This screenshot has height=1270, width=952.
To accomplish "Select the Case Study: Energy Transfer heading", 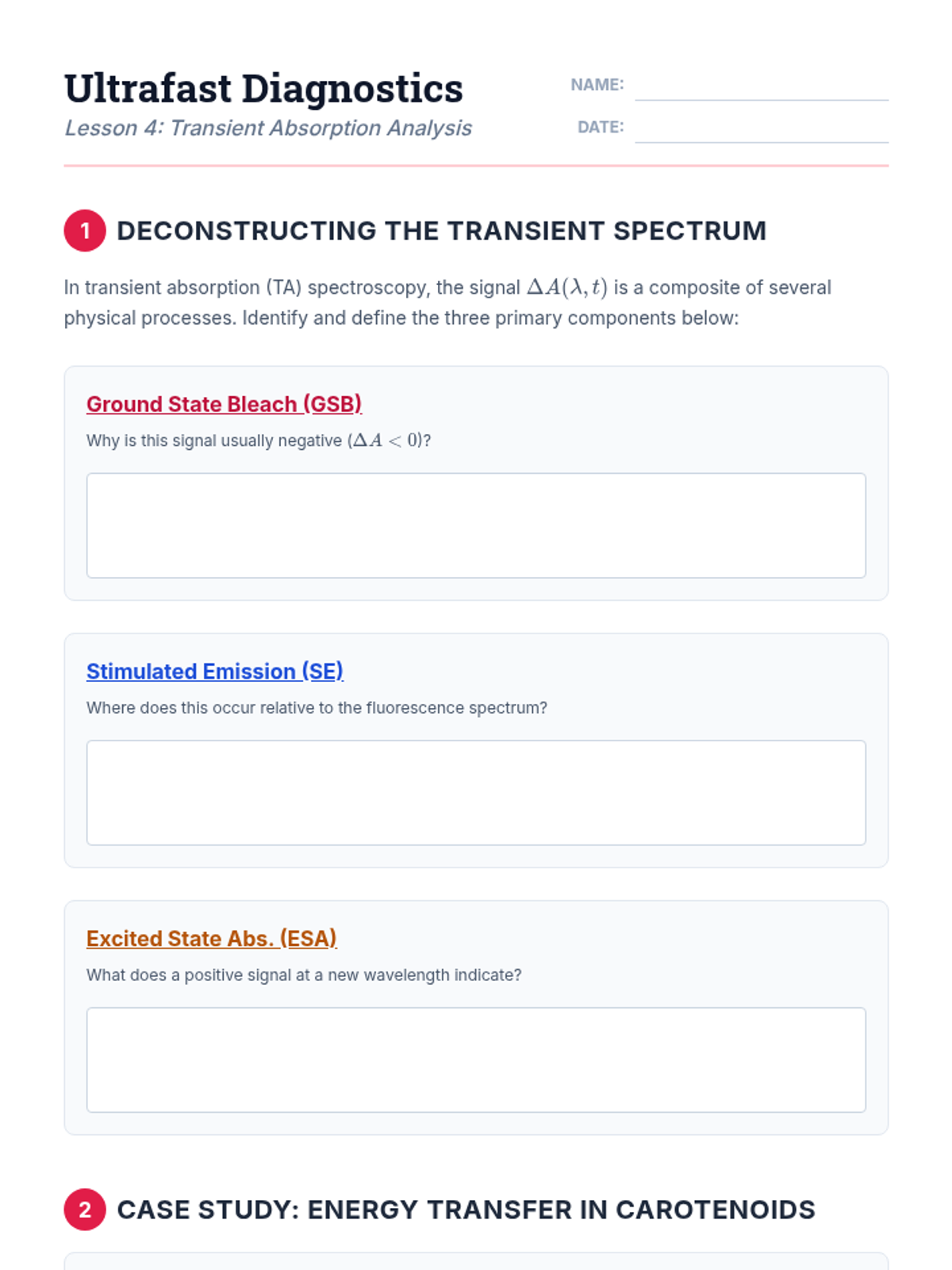I will tap(466, 1210).
